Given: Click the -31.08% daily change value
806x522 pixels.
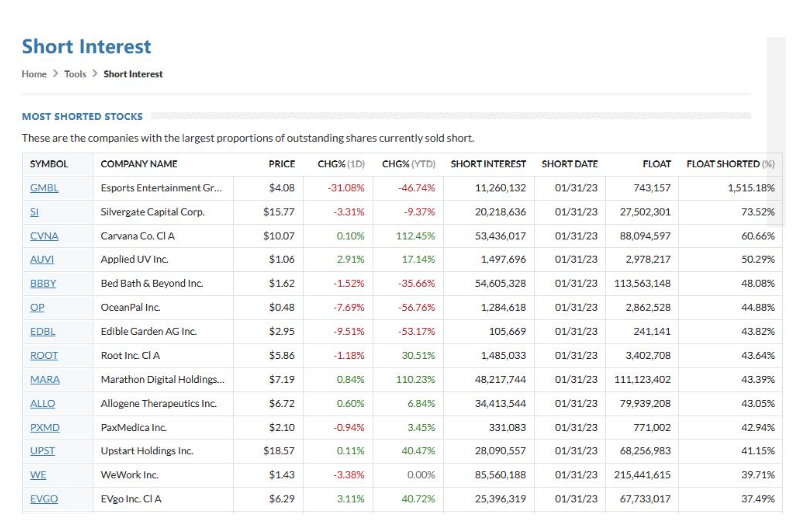Looking at the screenshot, I should click(346, 188).
